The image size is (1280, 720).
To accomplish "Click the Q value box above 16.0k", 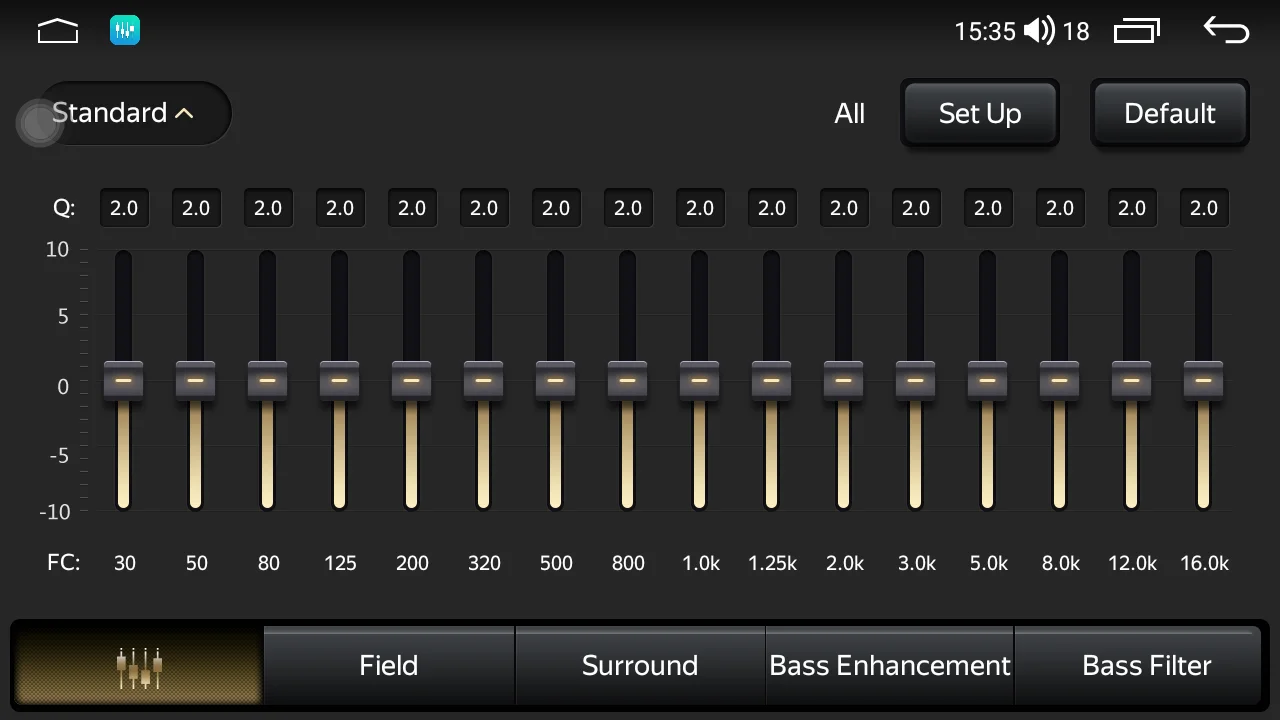I will [1204, 208].
